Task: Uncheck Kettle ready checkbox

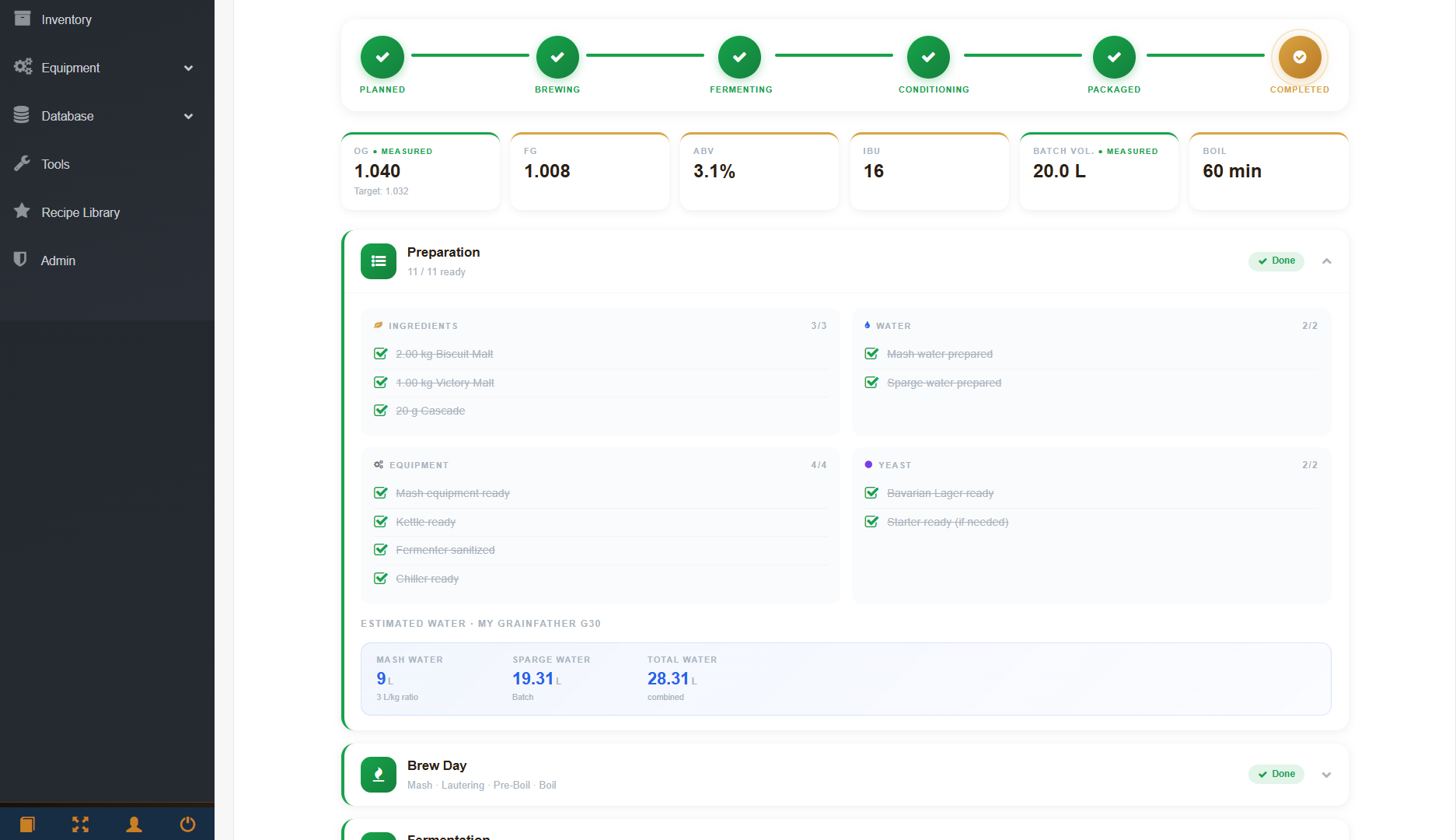Action: 381,522
